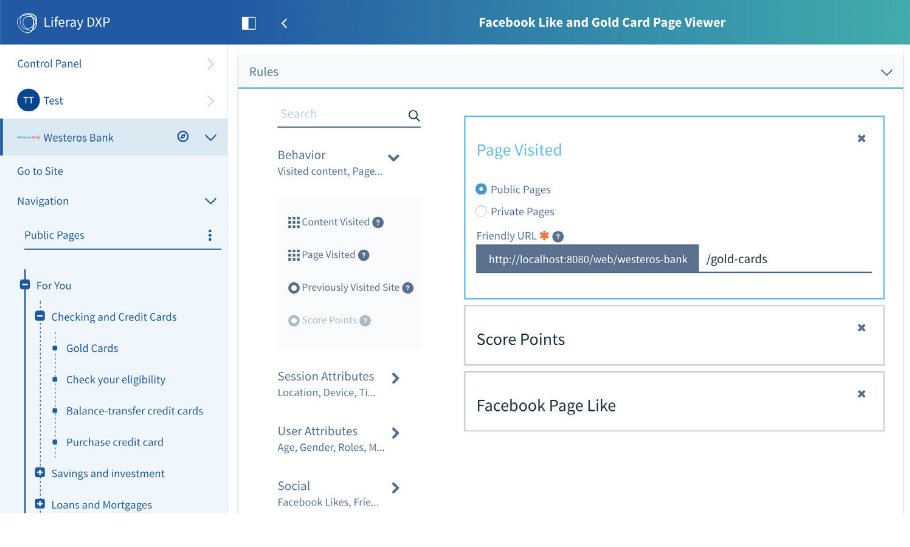Open the Friendly URL help icon
This screenshot has width=910, height=547.
click(558, 236)
